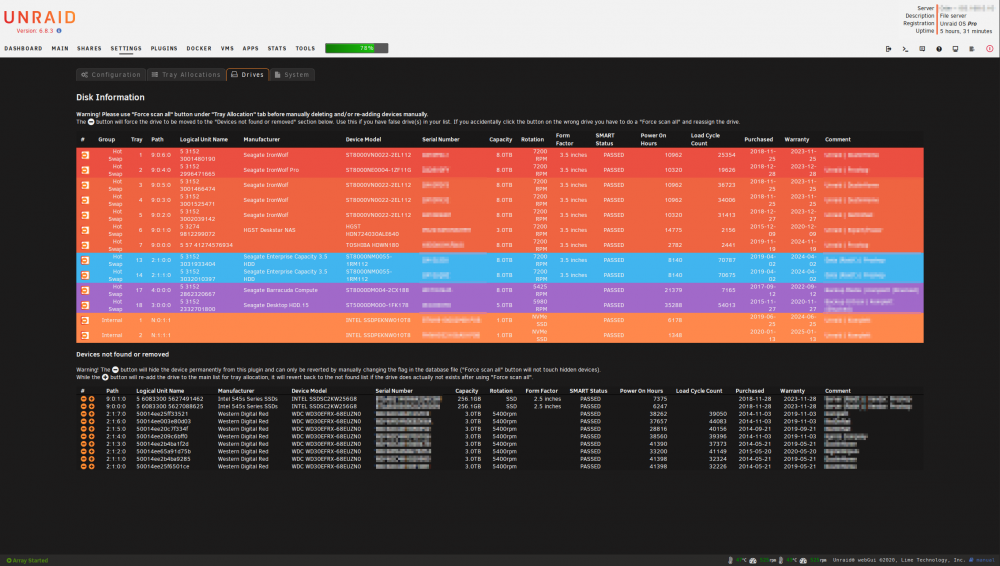Select the Drives tab
This screenshot has width=1000, height=566.
(247, 75)
